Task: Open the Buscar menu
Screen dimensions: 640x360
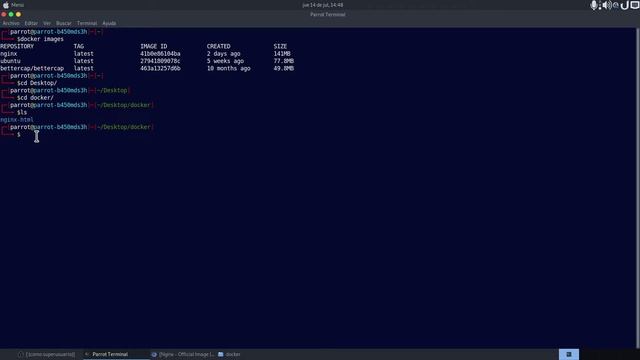Action: click(x=64, y=23)
